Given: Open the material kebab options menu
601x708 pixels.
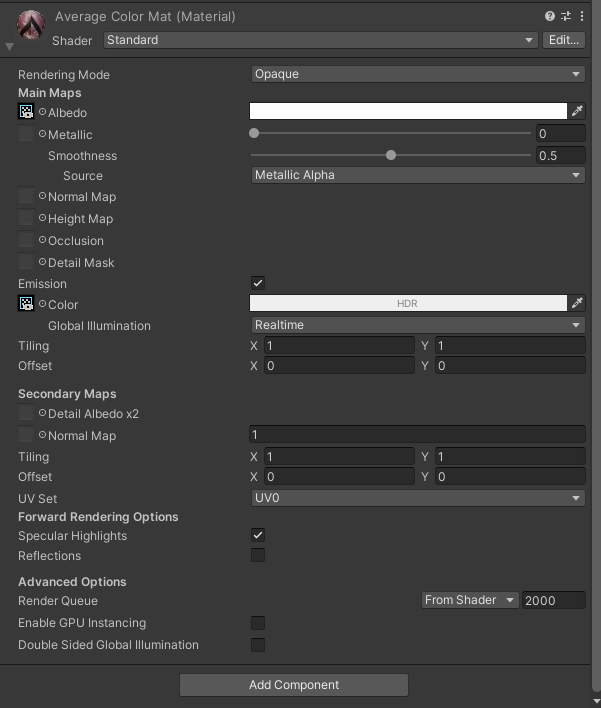Looking at the screenshot, I should point(580,16).
